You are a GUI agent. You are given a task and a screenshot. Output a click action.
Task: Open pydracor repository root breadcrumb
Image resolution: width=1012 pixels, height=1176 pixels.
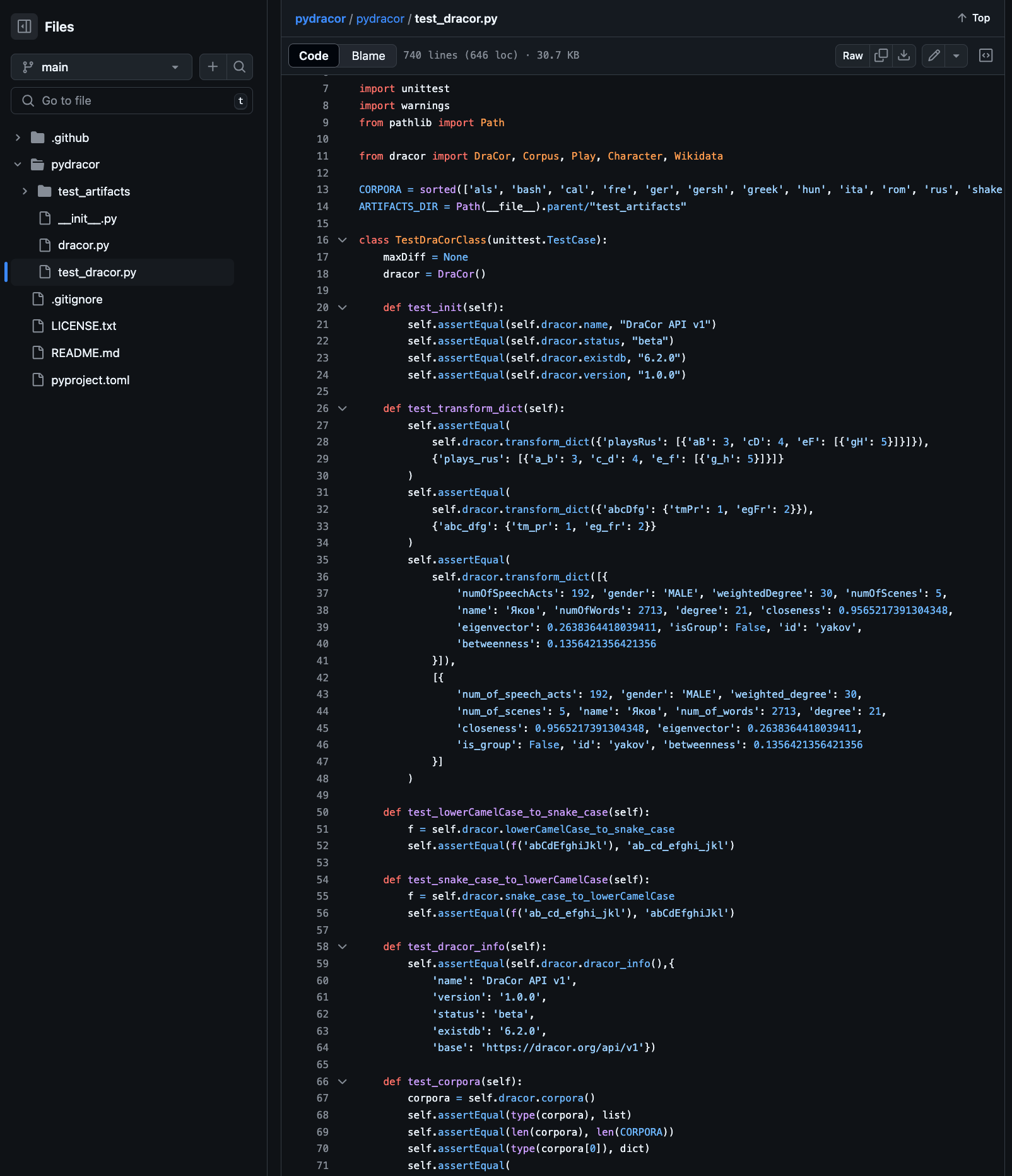(320, 19)
